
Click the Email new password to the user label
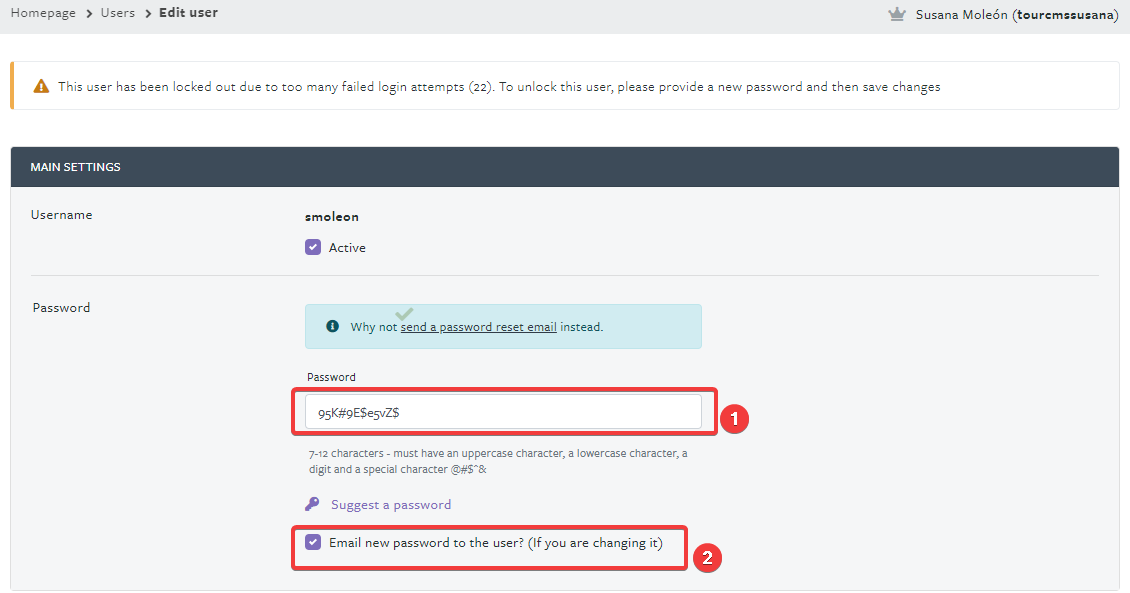coord(496,543)
